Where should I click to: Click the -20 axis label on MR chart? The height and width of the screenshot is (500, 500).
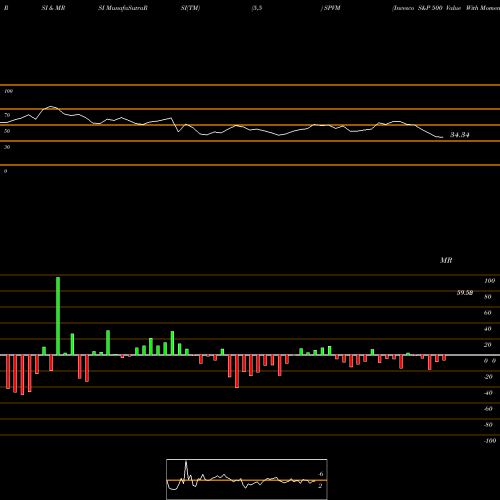point(488,377)
